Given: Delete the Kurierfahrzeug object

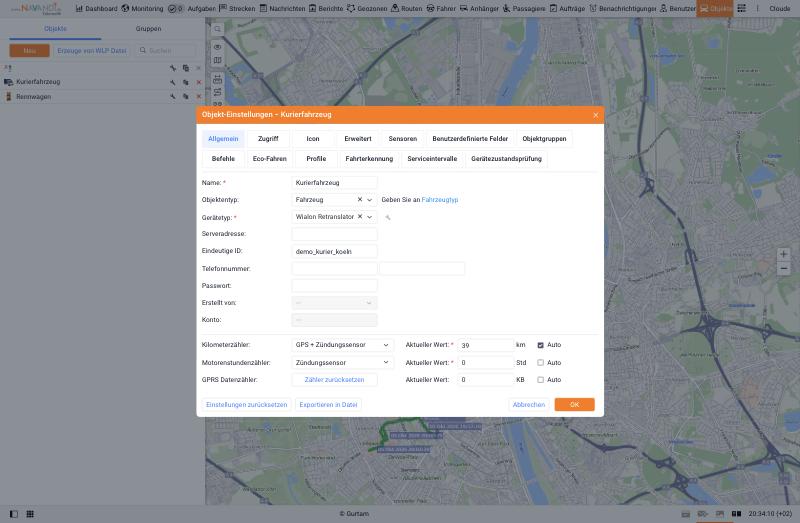Looking at the screenshot, I should pyautogui.click(x=198, y=82).
